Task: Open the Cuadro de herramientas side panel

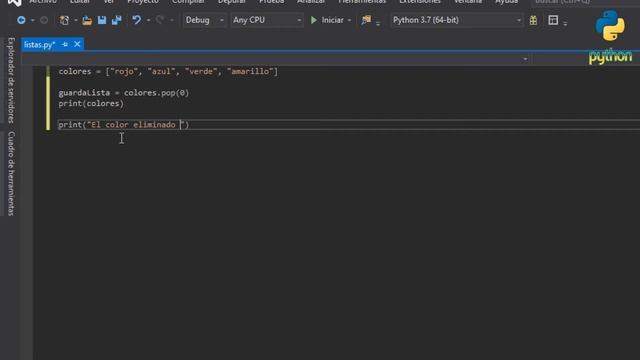Action: pyautogui.click(x=11, y=173)
